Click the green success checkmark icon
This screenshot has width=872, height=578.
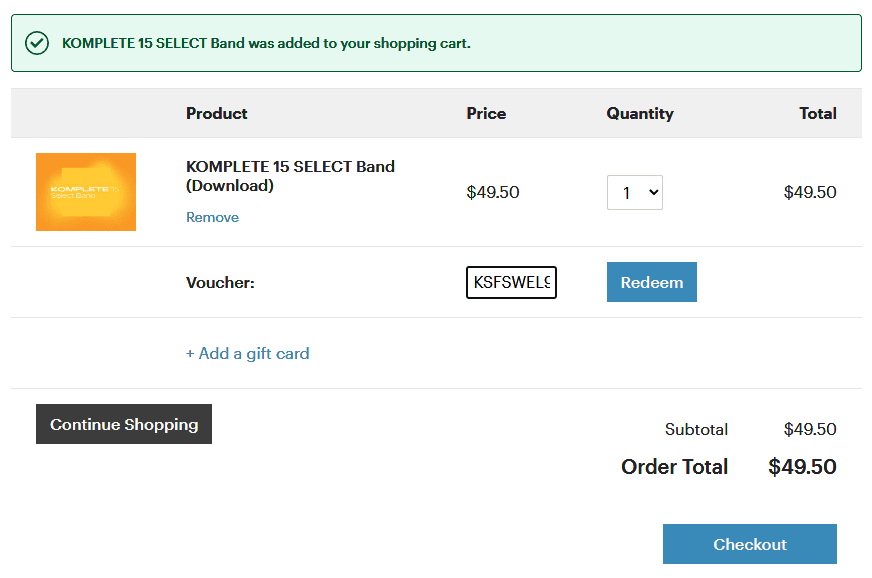37,43
